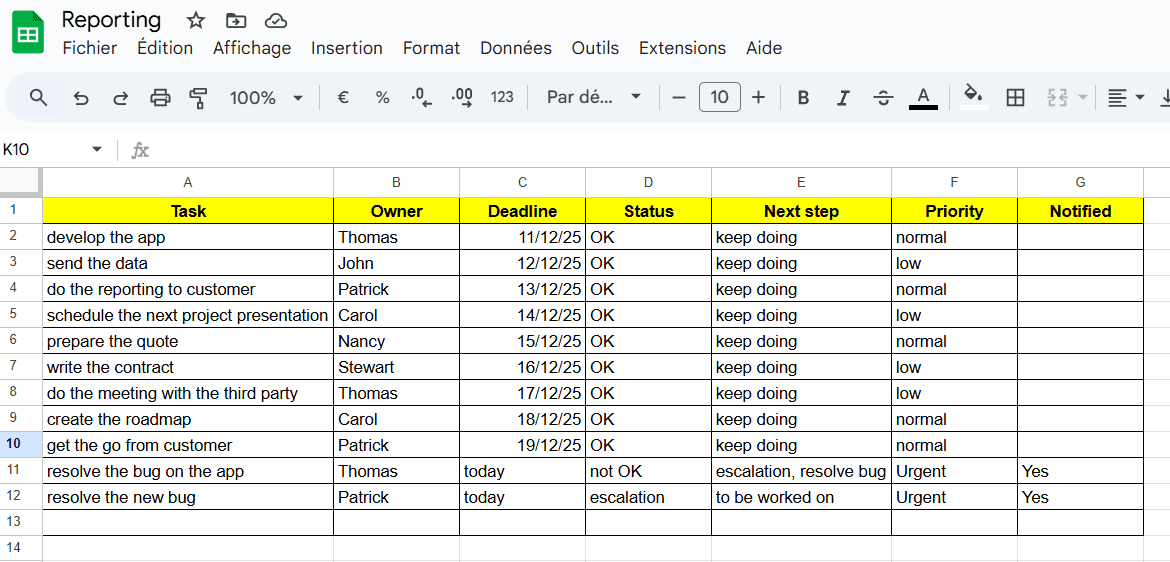
Task: Select the paint format roller icon
Action: coord(198,97)
